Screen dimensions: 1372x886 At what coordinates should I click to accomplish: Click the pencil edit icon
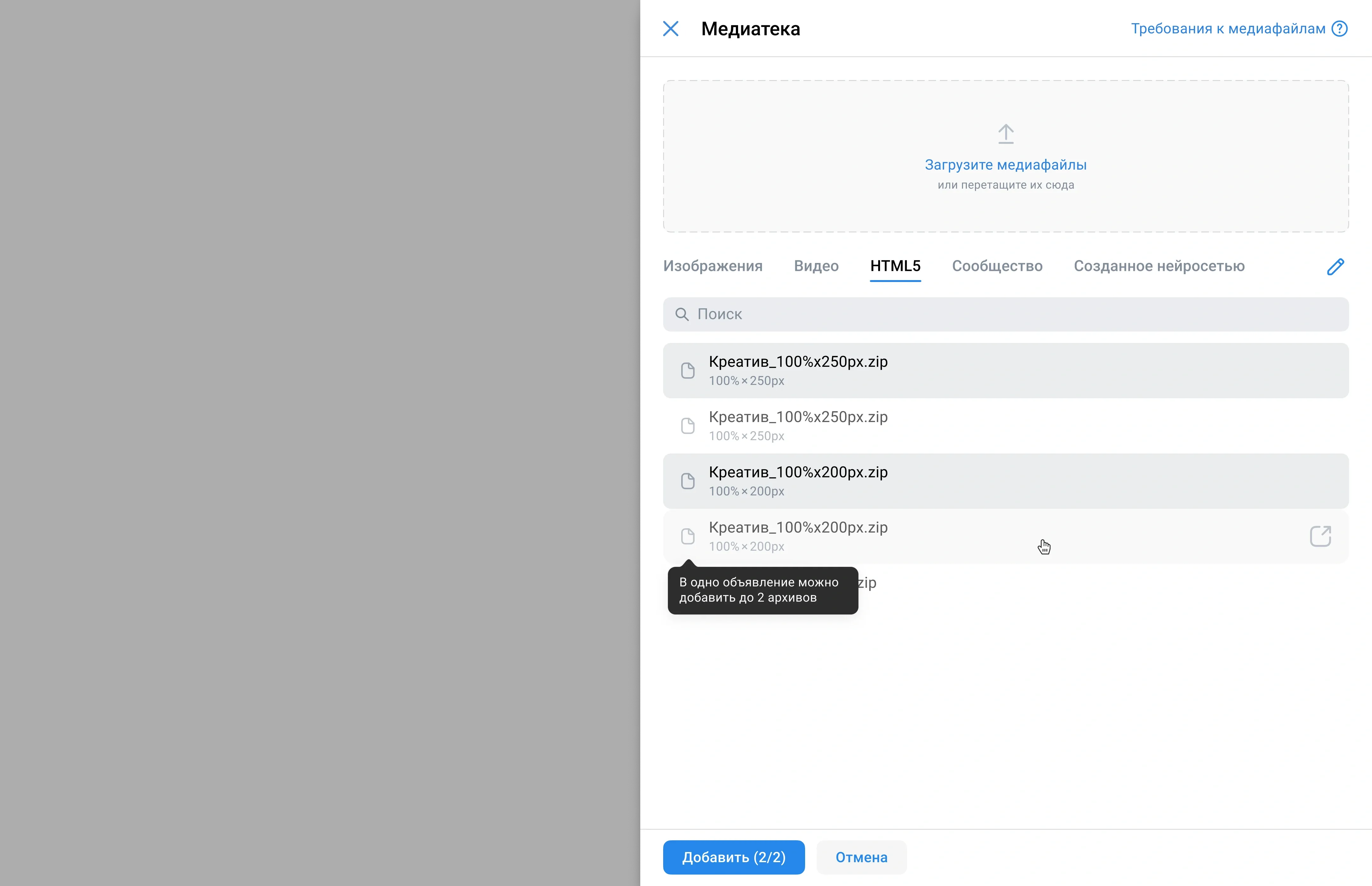(1335, 266)
